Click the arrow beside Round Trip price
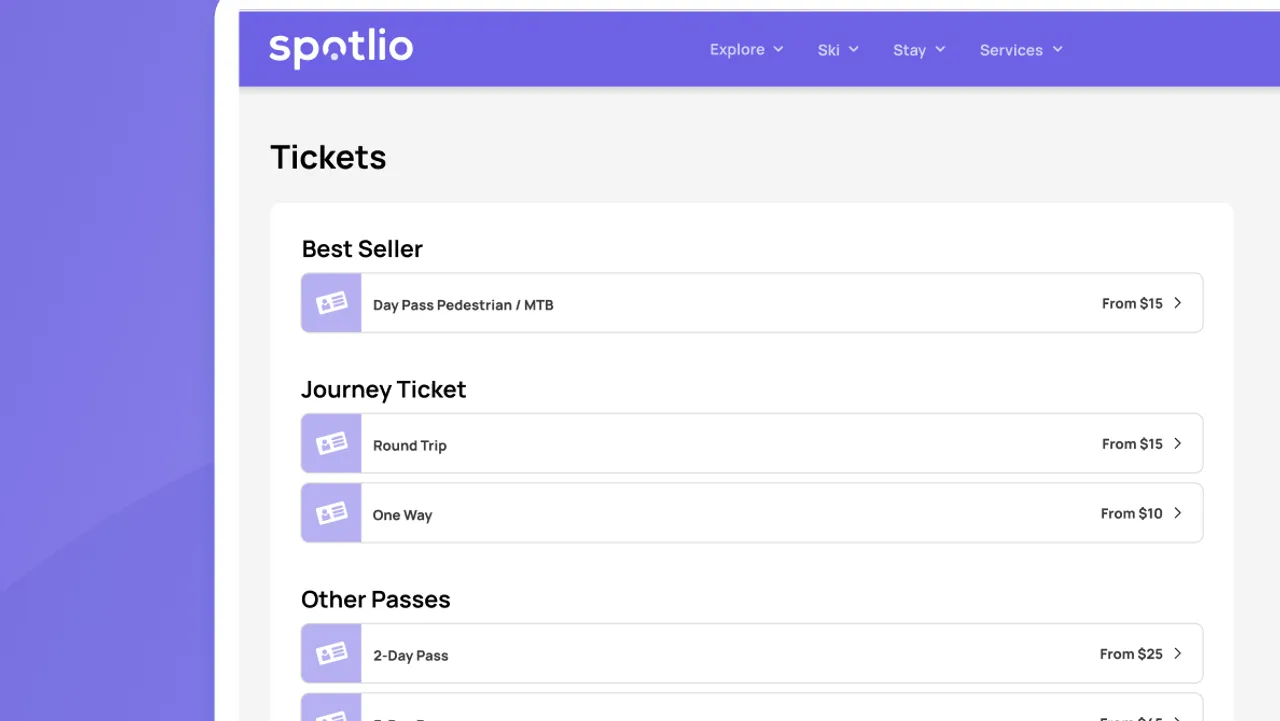Image resolution: width=1280 pixels, height=721 pixels. click(x=1177, y=444)
